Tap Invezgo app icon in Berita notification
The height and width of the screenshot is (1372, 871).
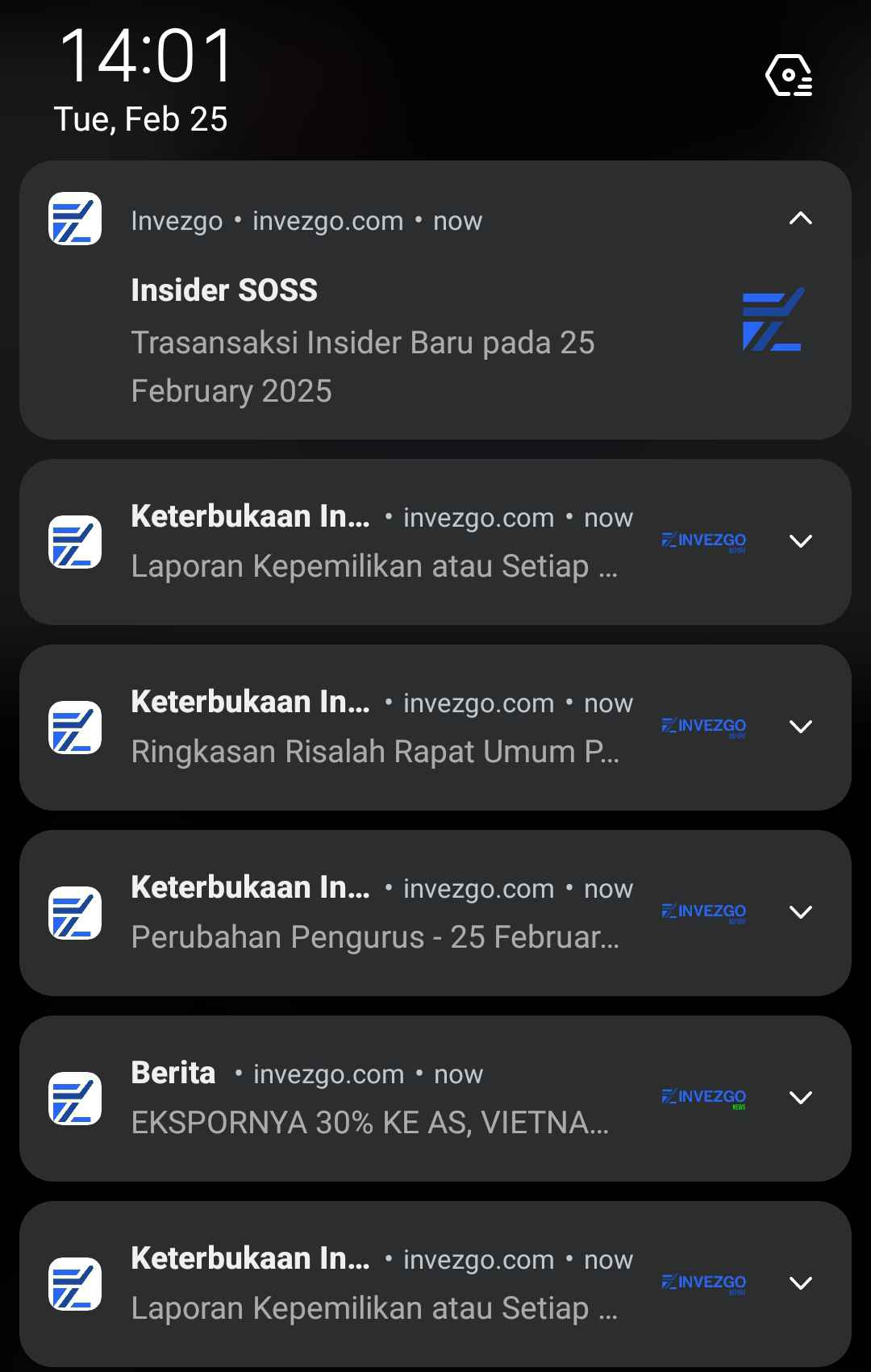[x=75, y=1098]
